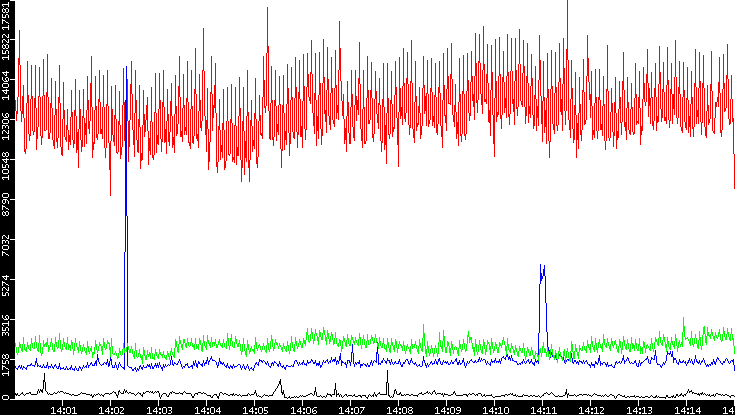Click the 14:01 time axis label

[62, 410]
